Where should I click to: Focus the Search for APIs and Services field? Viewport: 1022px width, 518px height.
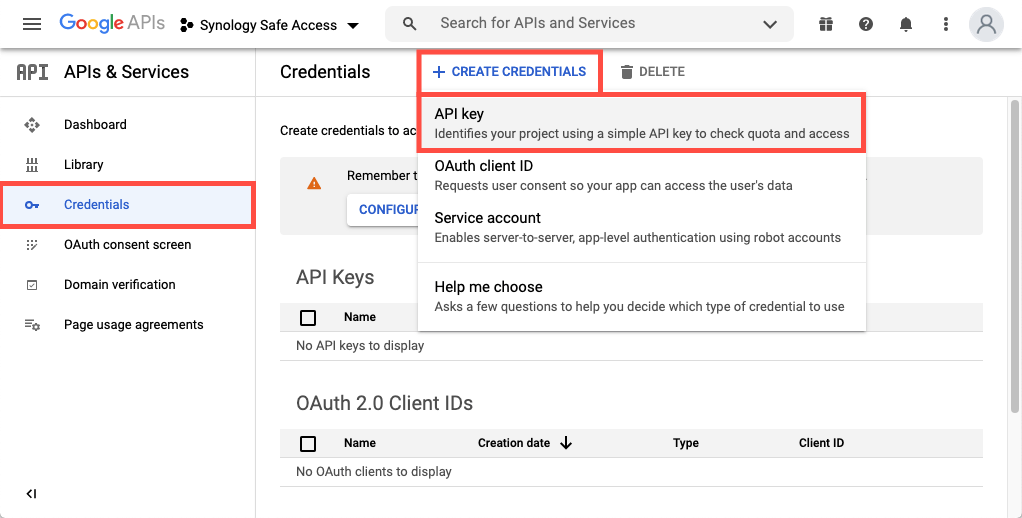click(x=589, y=23)
